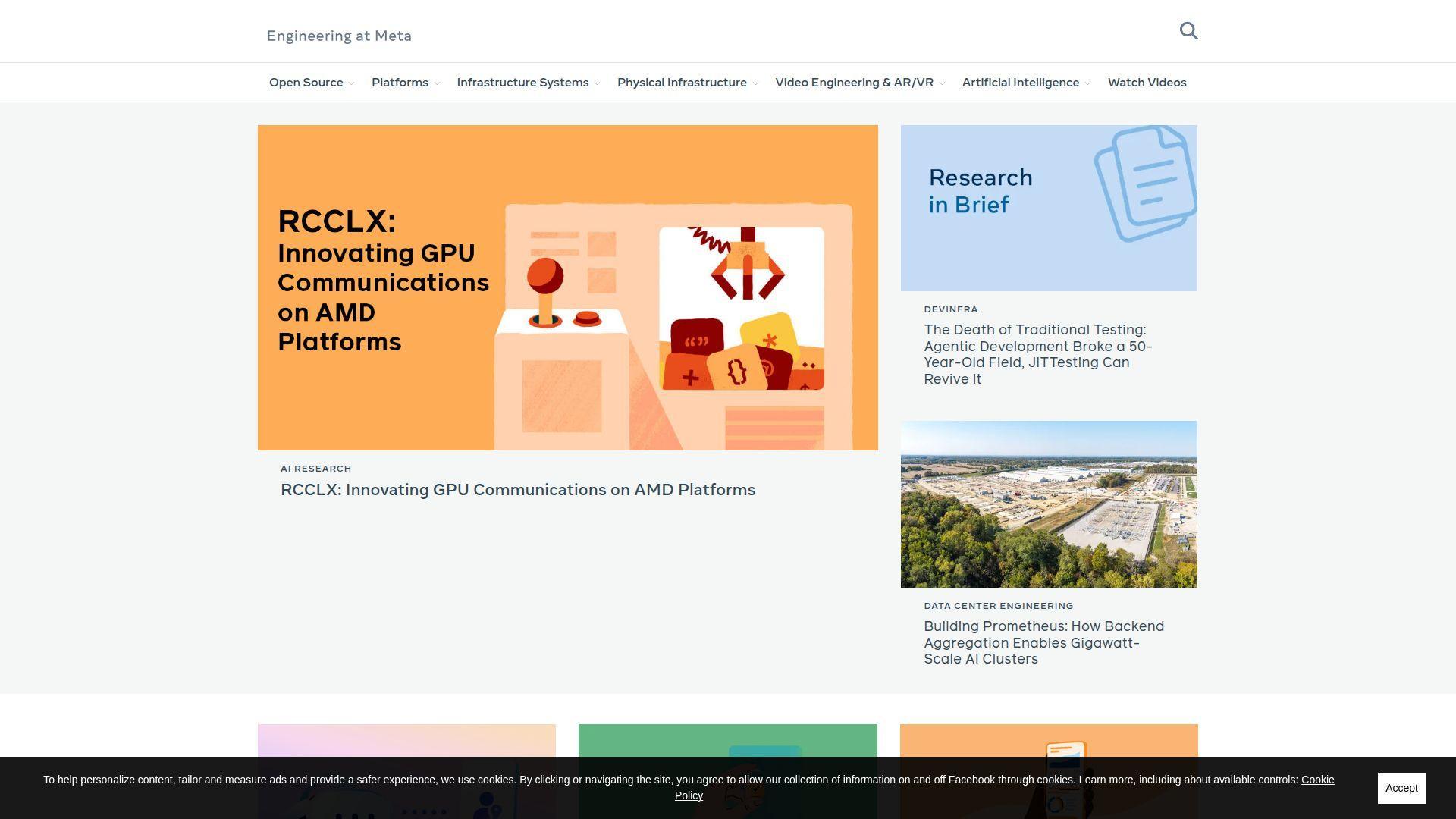
Task: Expand the Platforms dropdown chevron
Action: (x=437, y=83)
